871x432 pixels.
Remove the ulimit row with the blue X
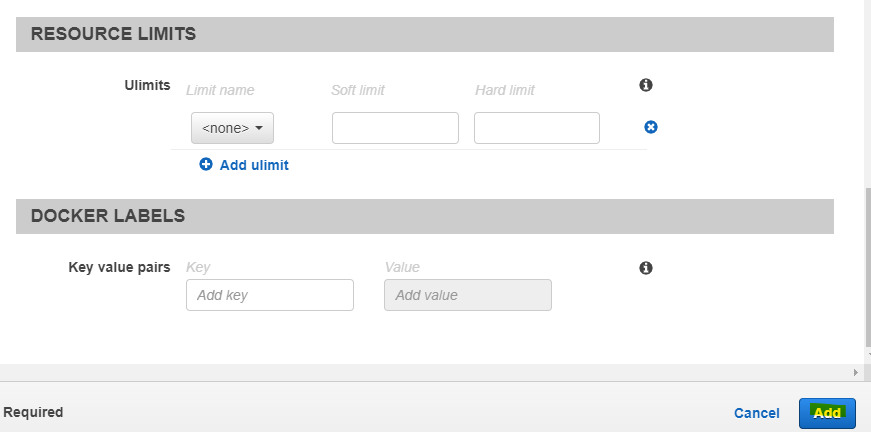point(650,127)
